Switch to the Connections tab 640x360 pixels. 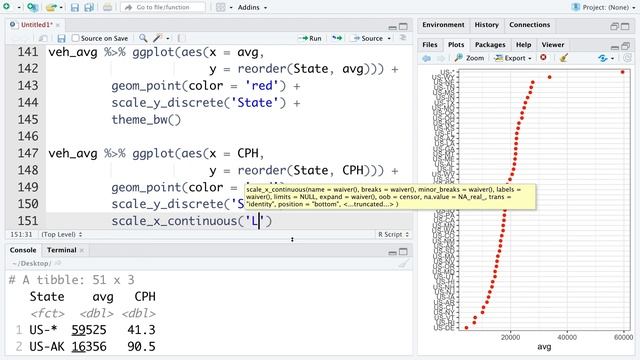(529, 25)
